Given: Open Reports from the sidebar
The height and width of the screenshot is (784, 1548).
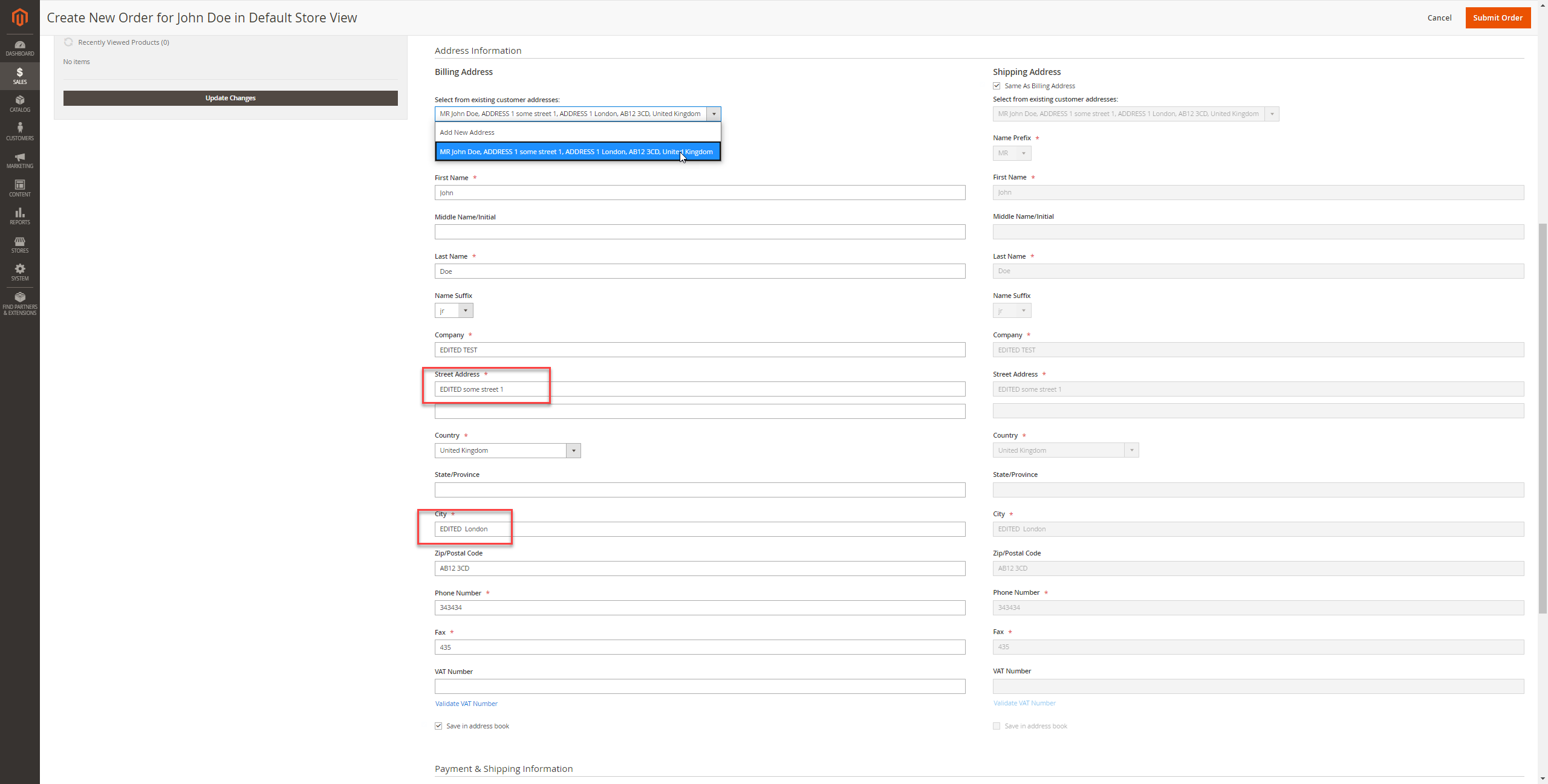Looking at the screenshot, I should [20, 215].
